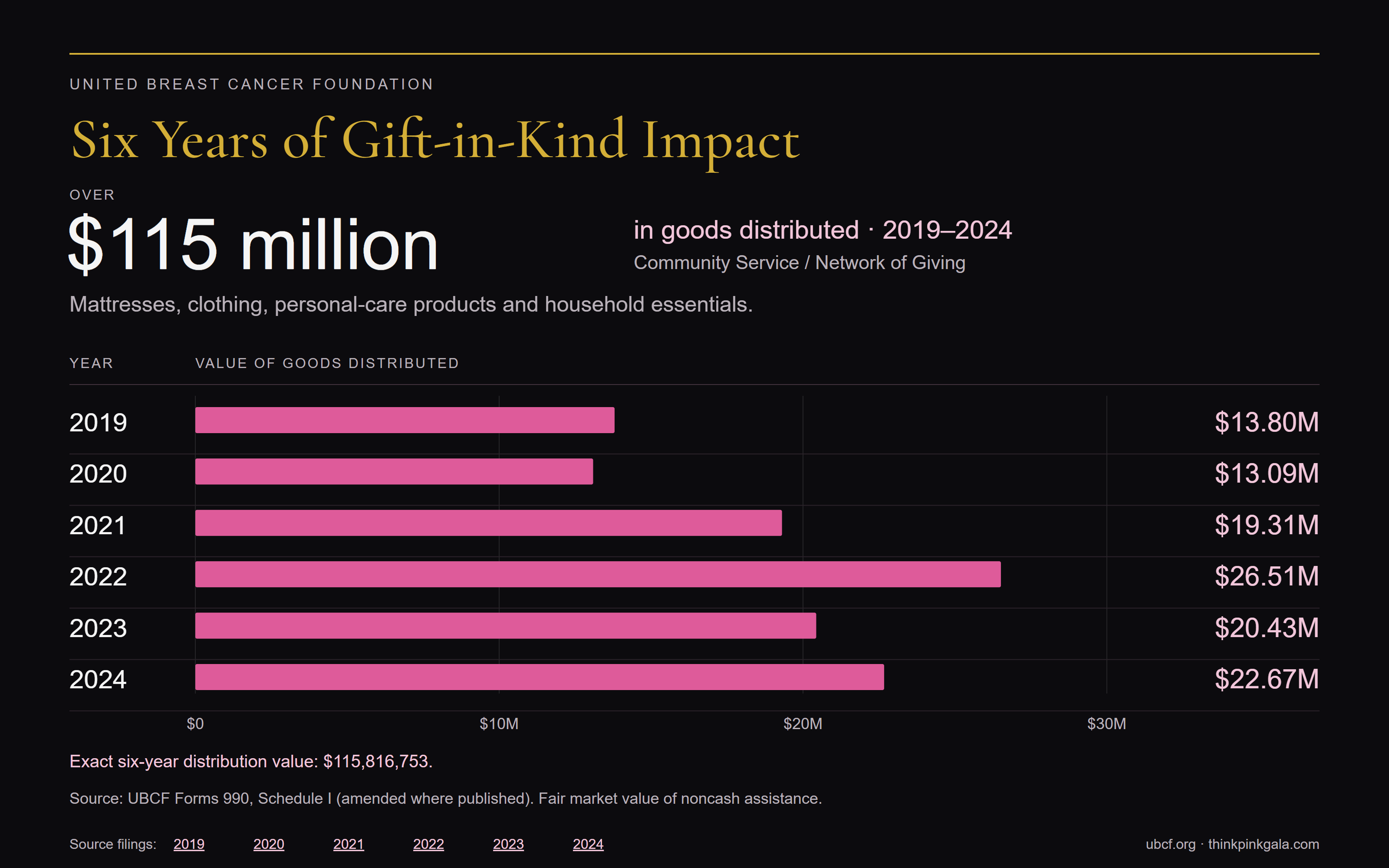
Task: Click the pink bar for 2022
Action: pos(598,574)
